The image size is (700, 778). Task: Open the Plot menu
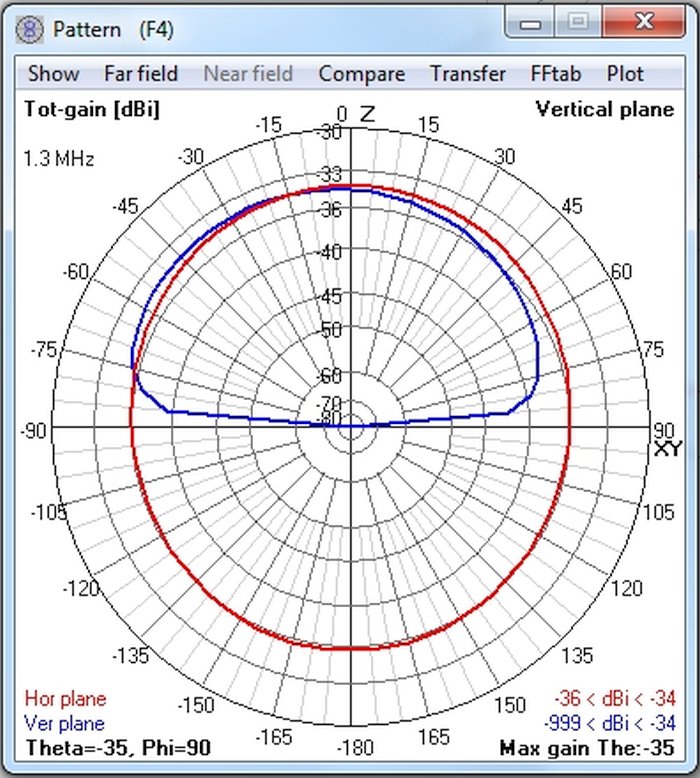tap(625, 74)
